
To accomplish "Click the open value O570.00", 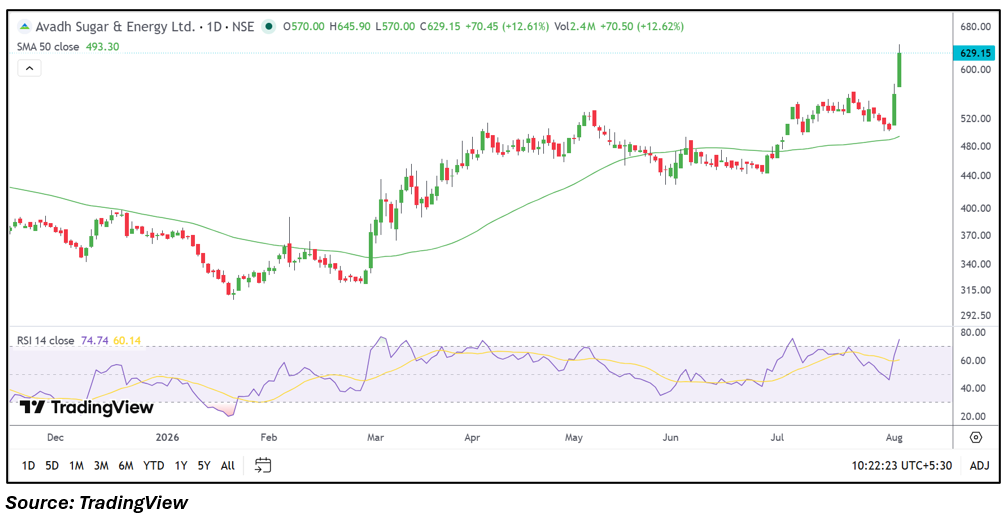I will coord(304,27).
